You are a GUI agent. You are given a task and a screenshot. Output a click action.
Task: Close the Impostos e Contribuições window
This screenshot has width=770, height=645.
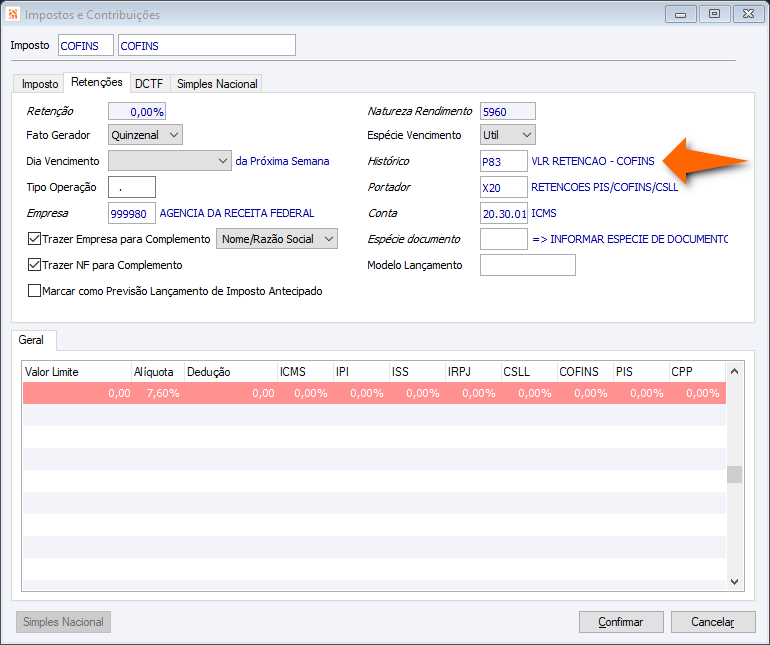click(x=748, y=14)
